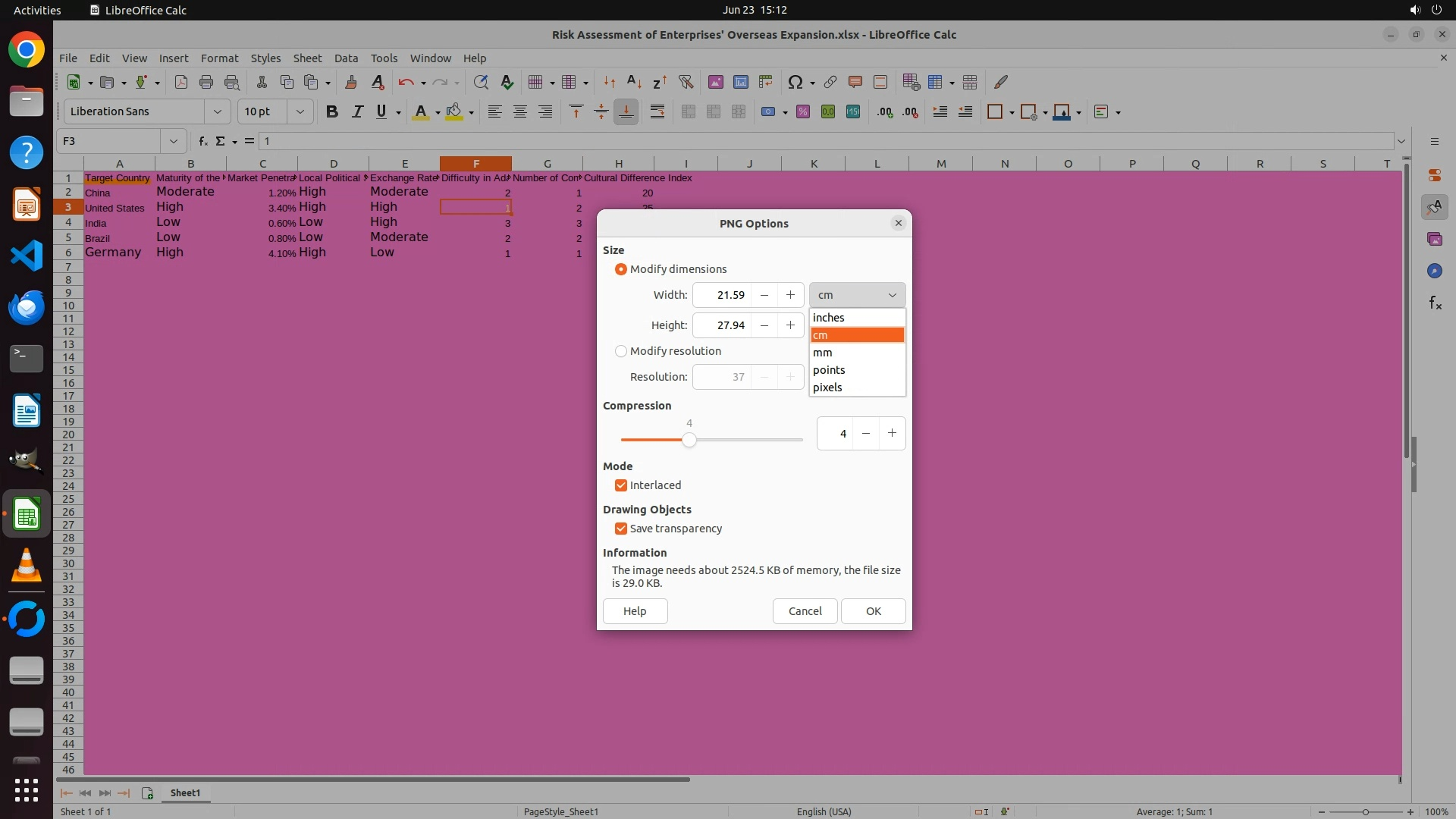This screenshot has width=1456, height=819.
Task: Open the sidebar Functions panel icon
Action: [1435, 303]
